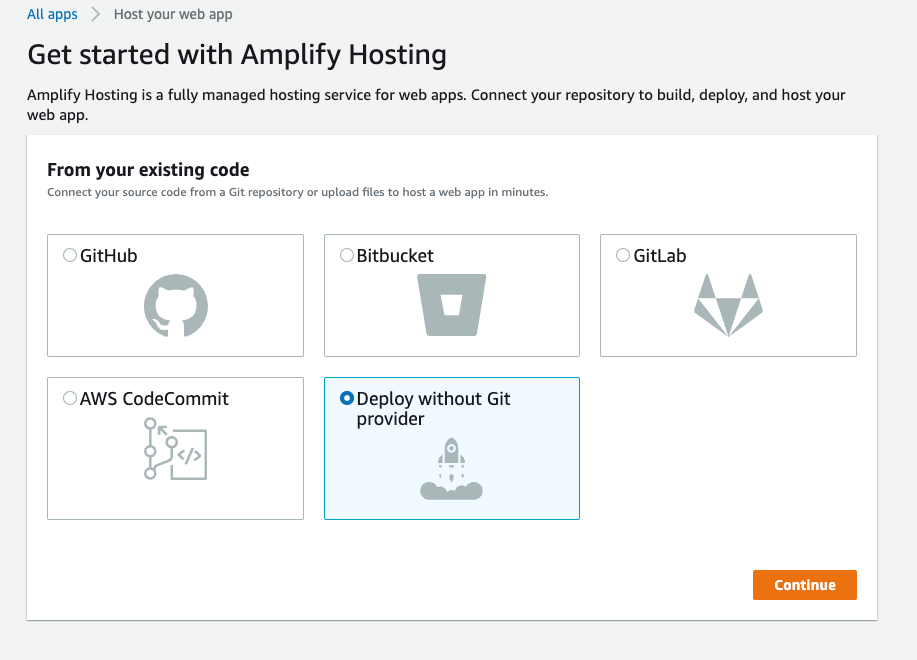Select the AWS CodeCommit radio button
The image size is (917, 660).
70,398
